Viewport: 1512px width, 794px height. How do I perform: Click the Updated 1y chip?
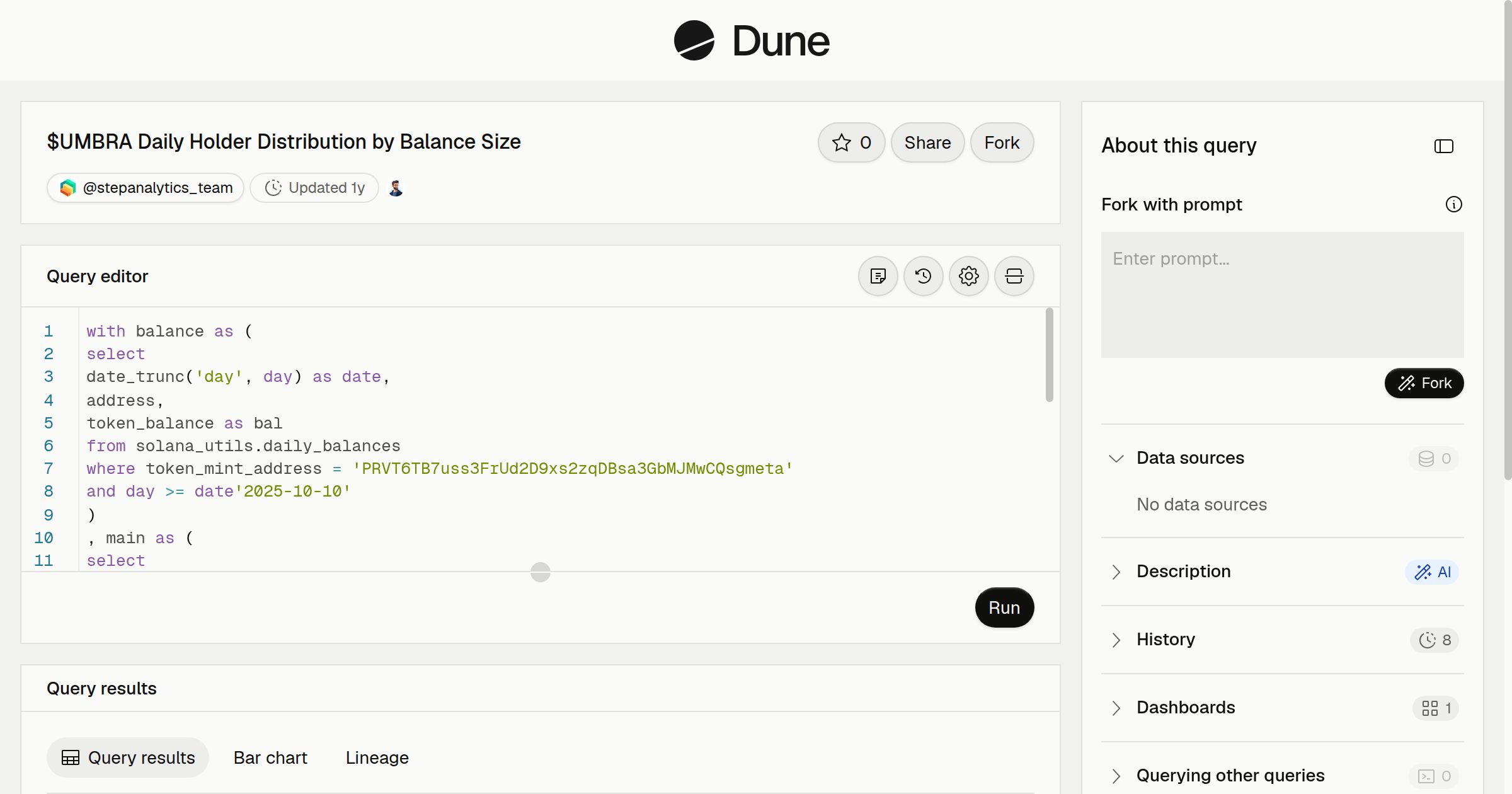tap(314, 188)
